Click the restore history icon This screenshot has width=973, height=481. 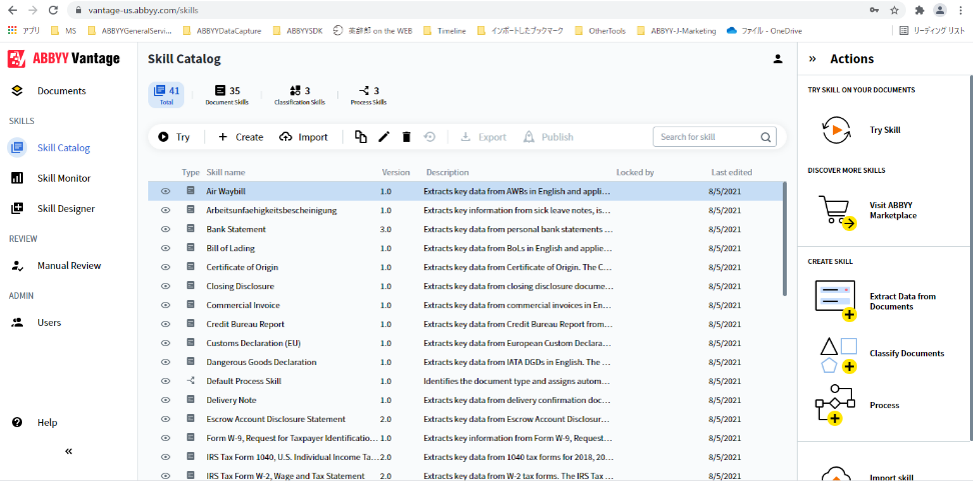coord(429,137)
